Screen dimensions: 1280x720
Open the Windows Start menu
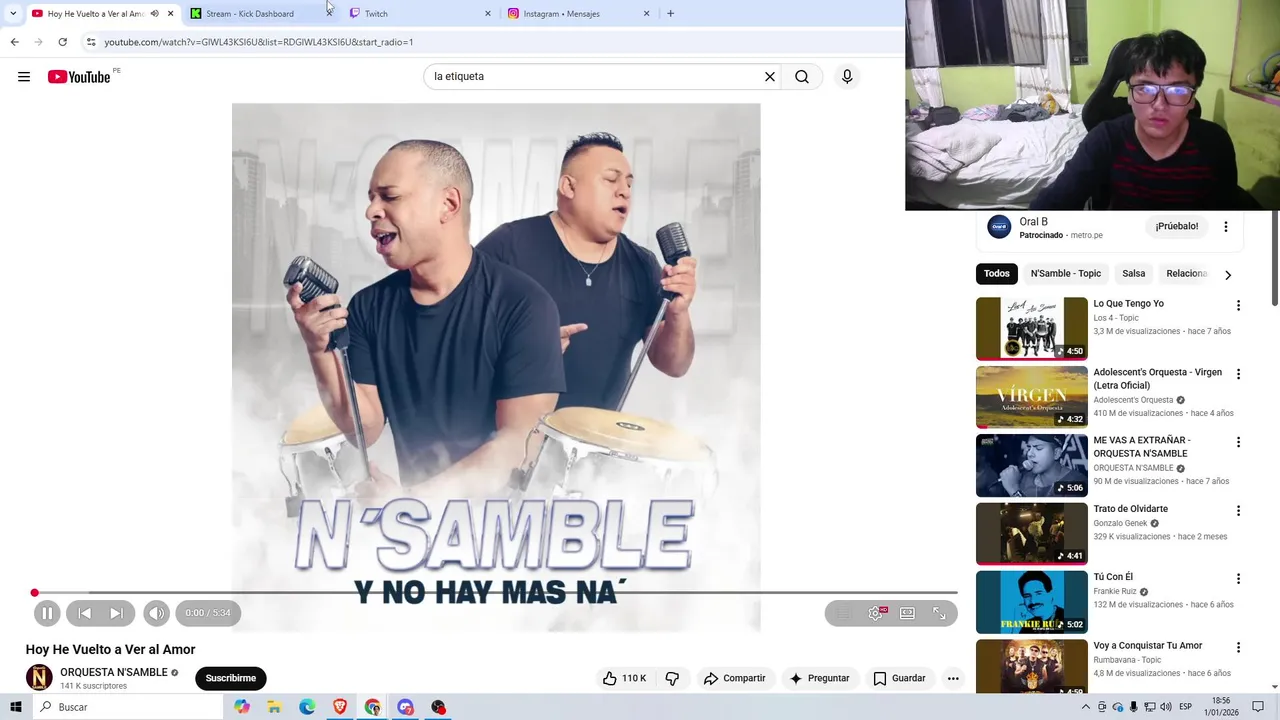point(15,707)
